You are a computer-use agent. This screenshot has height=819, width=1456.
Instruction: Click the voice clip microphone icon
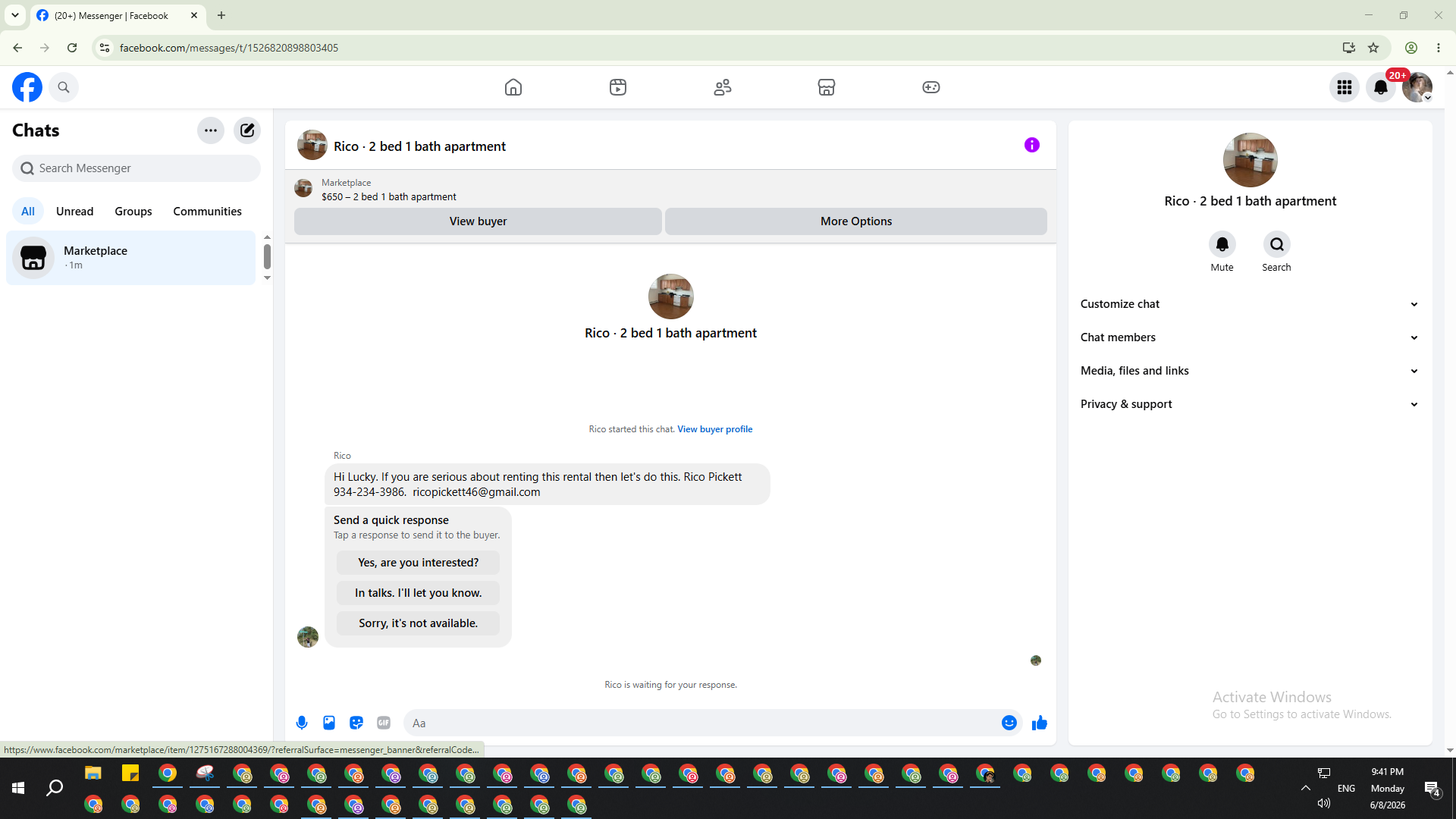(x=302, y=723)
